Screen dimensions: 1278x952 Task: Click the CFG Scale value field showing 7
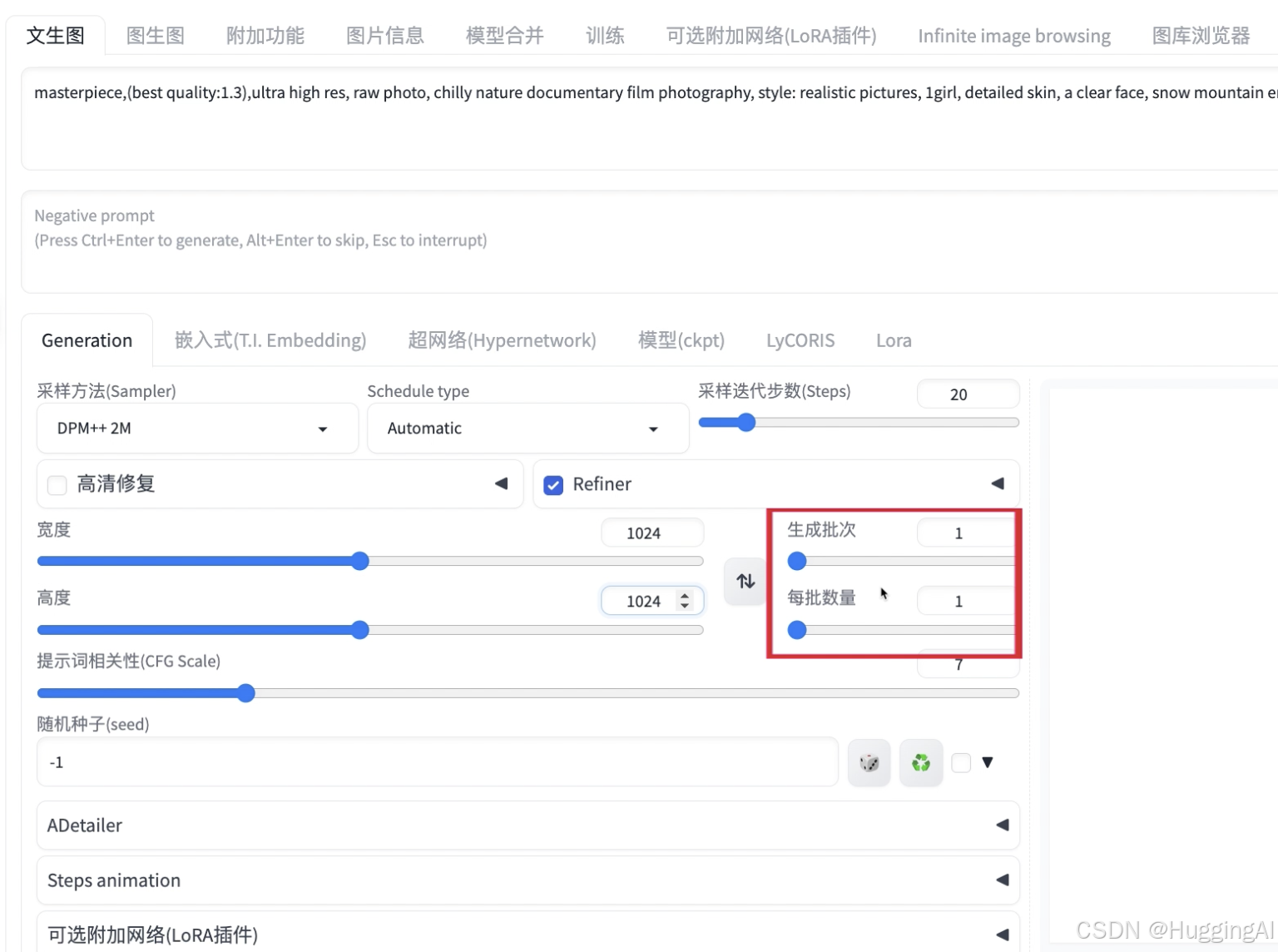coord(968,664)
